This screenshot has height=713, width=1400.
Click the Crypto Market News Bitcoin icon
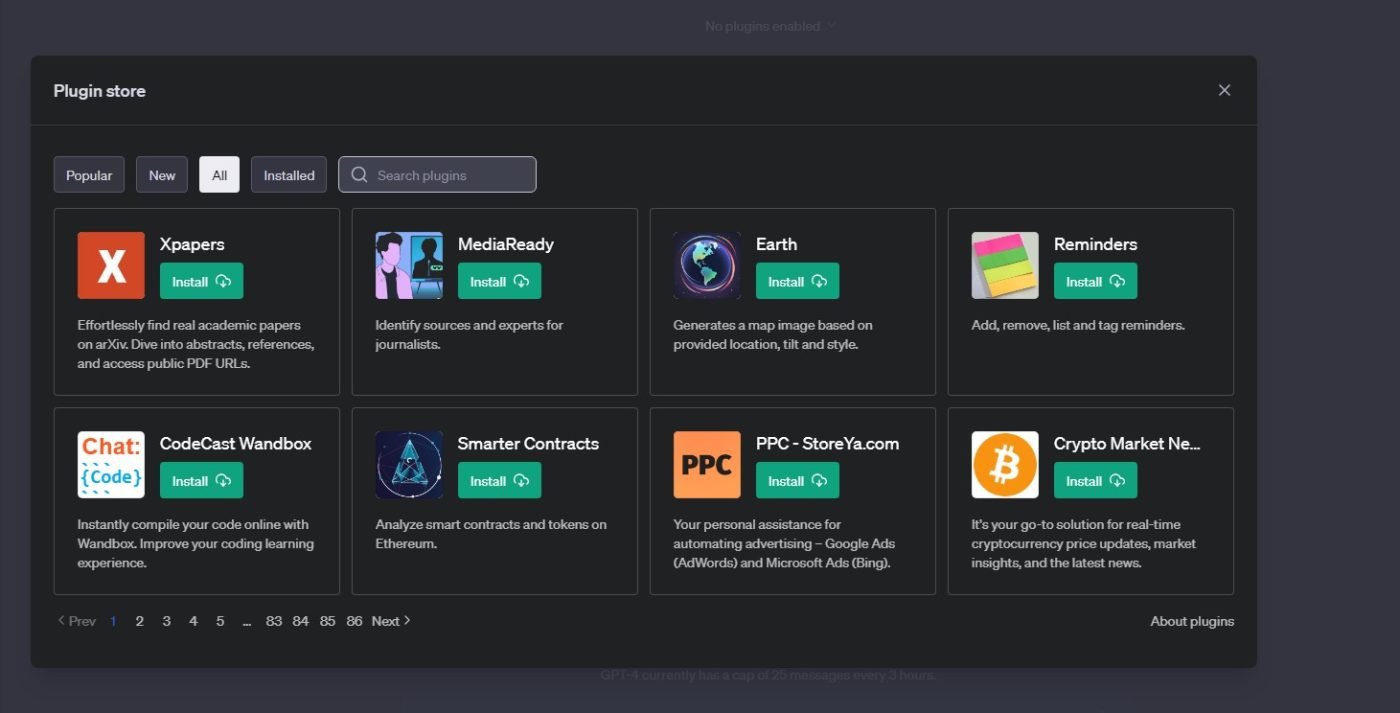click(x=1005, y=465)
